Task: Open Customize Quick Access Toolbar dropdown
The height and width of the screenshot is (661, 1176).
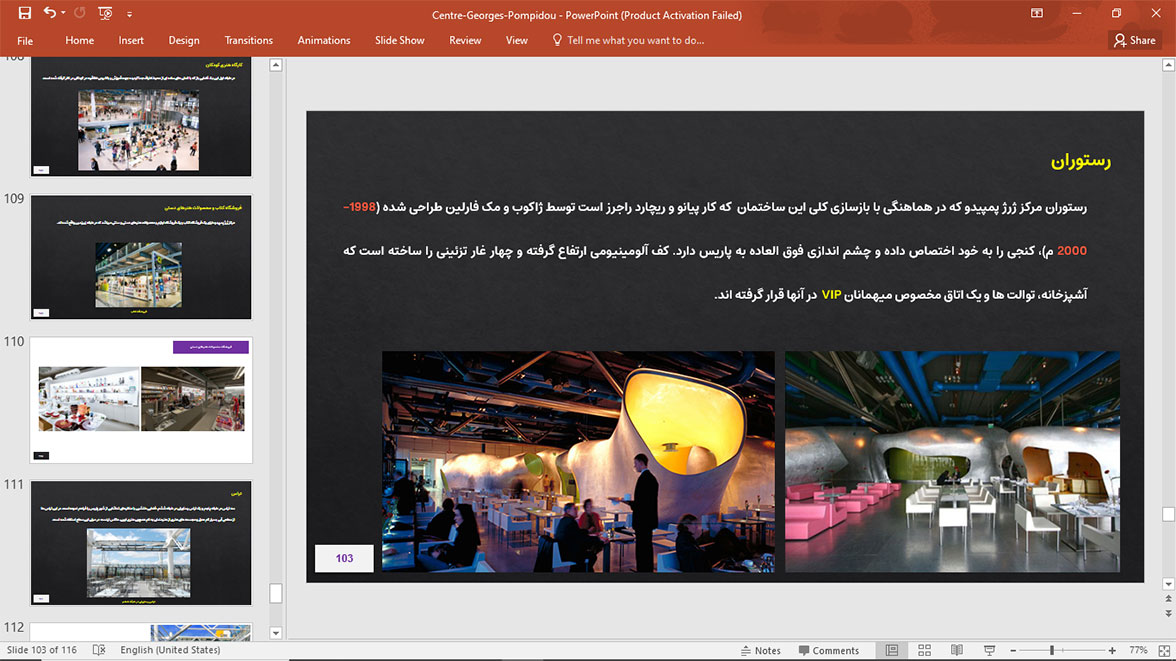Action: click(x=129, y=14)
